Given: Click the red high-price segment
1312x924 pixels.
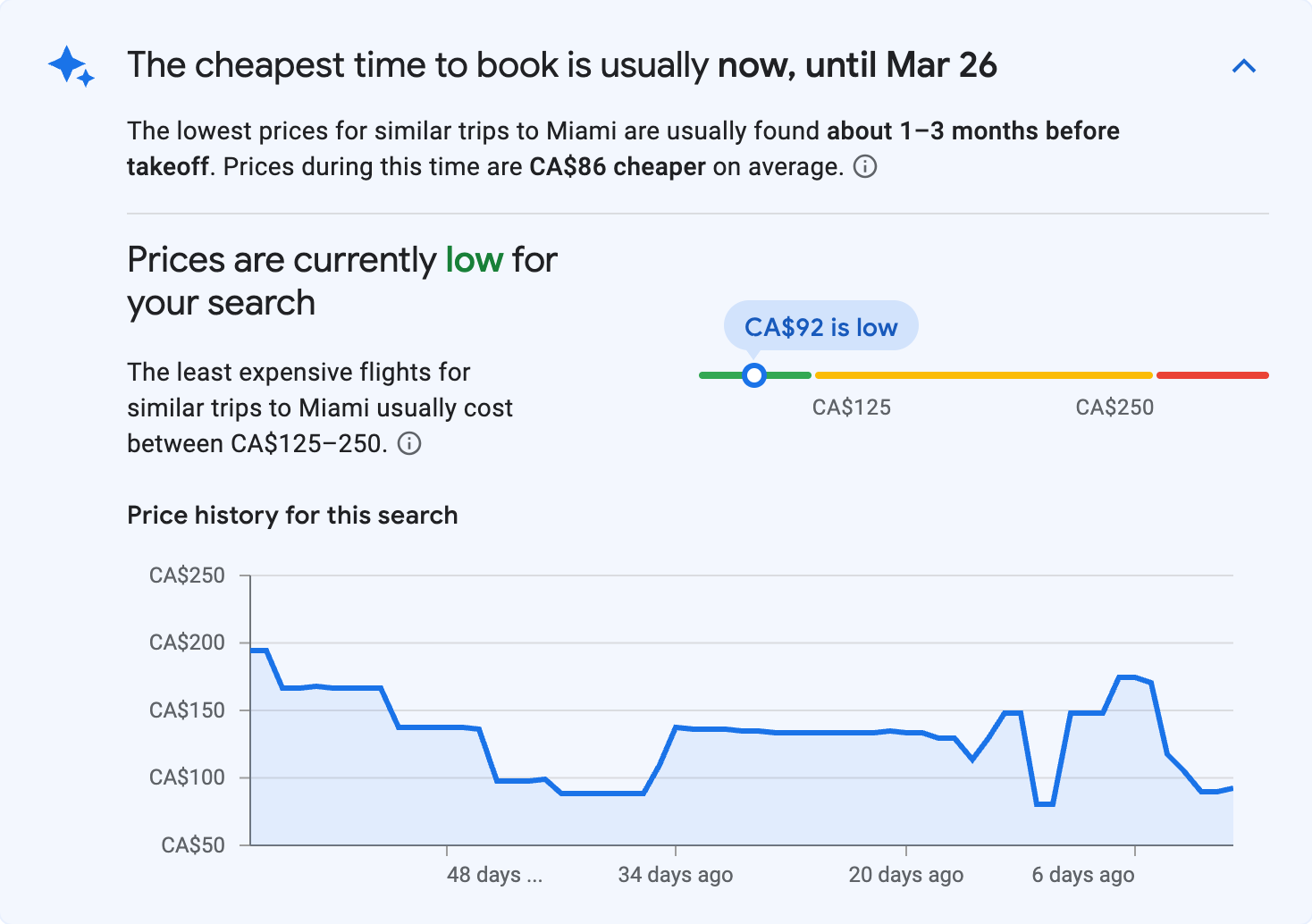Looking at the screenshot, I should pos(1213,374).
